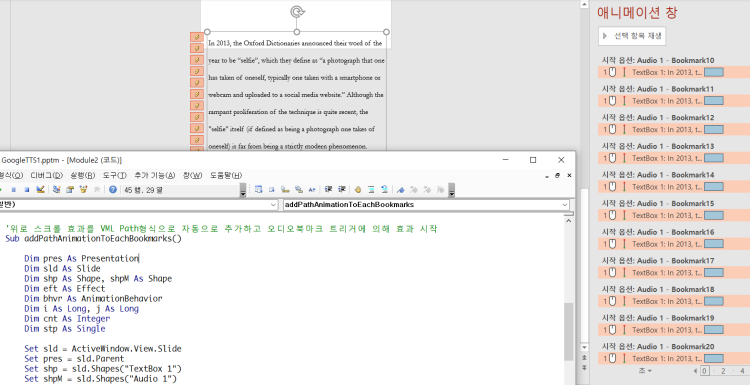750x385 pixels.
Task: Open the 도움말(H) menu
Action: [226, 176]
